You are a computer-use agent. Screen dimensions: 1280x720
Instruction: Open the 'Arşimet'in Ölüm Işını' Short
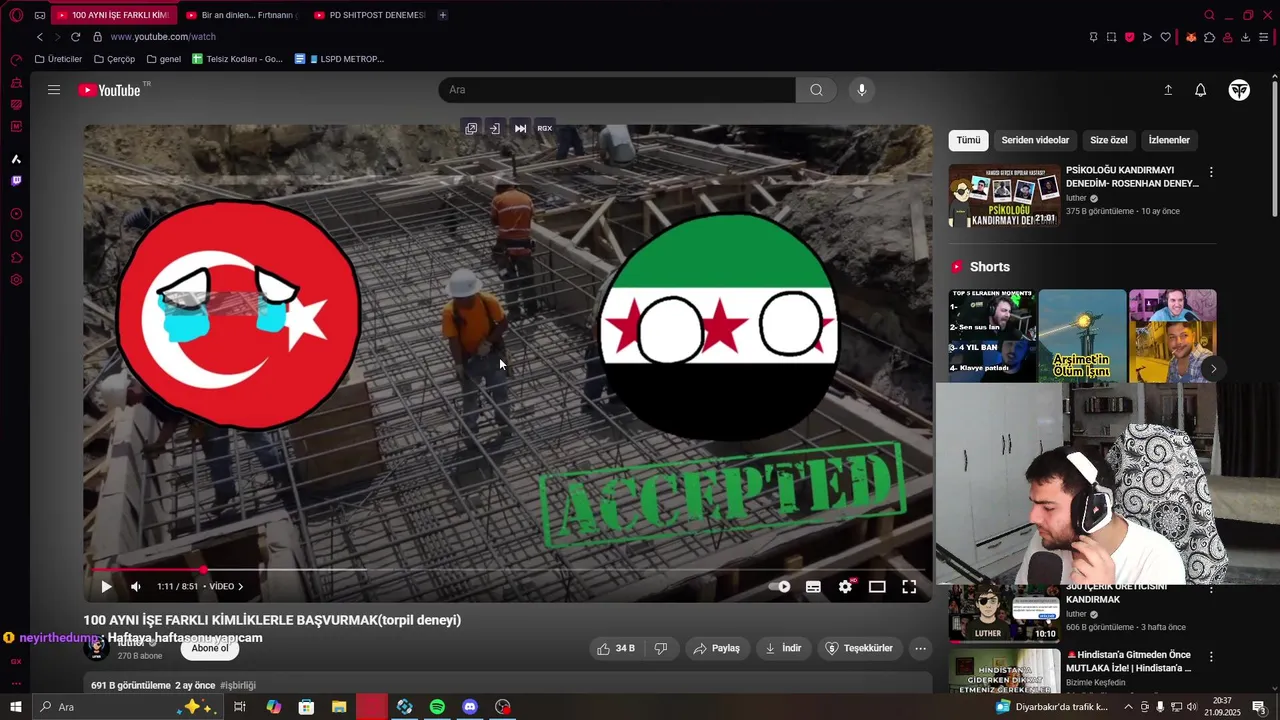click(1082, 336)
